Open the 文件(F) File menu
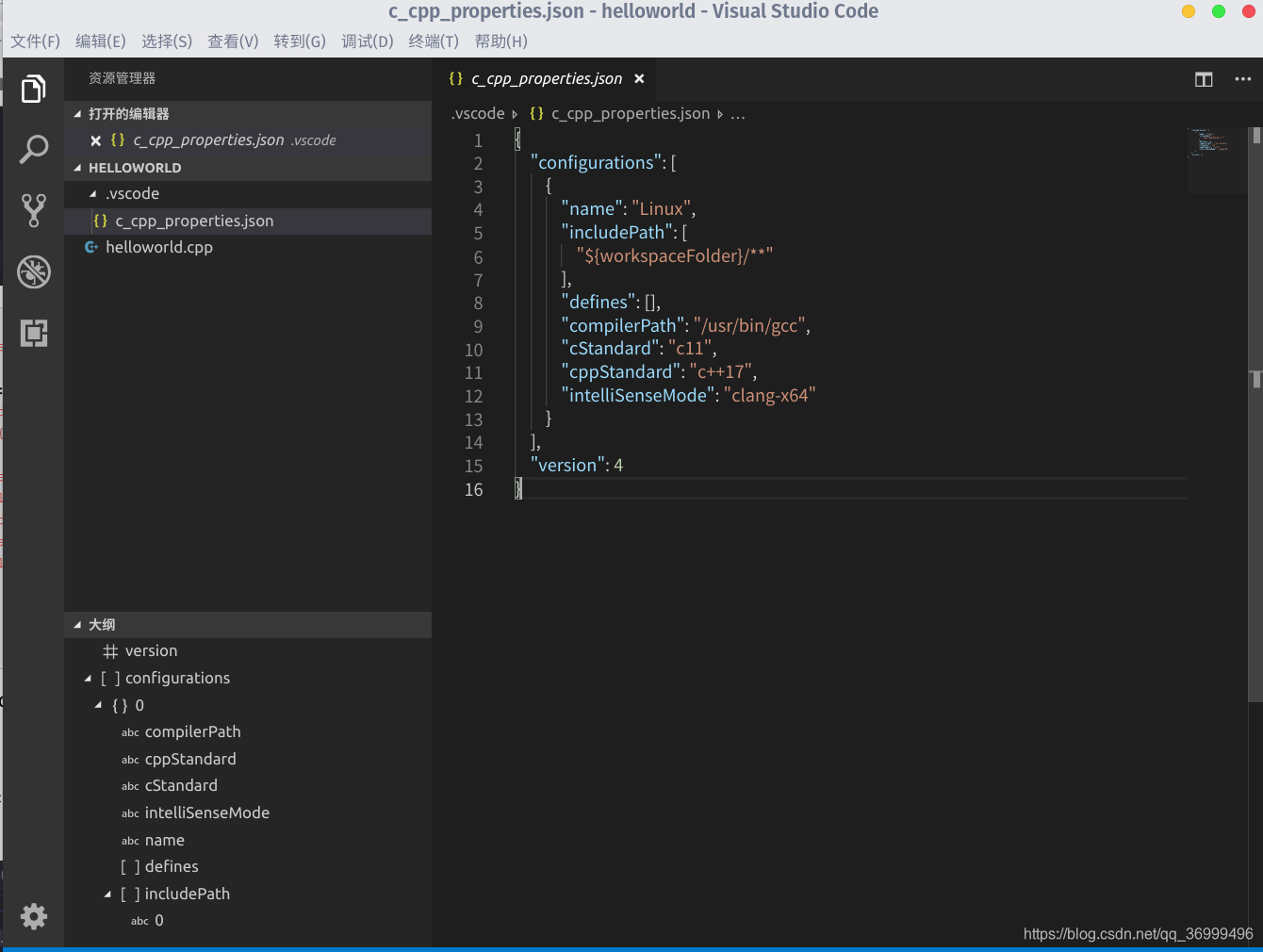Image resolution: width=1263 pixels, height=952 pixels. click(35, 41)
